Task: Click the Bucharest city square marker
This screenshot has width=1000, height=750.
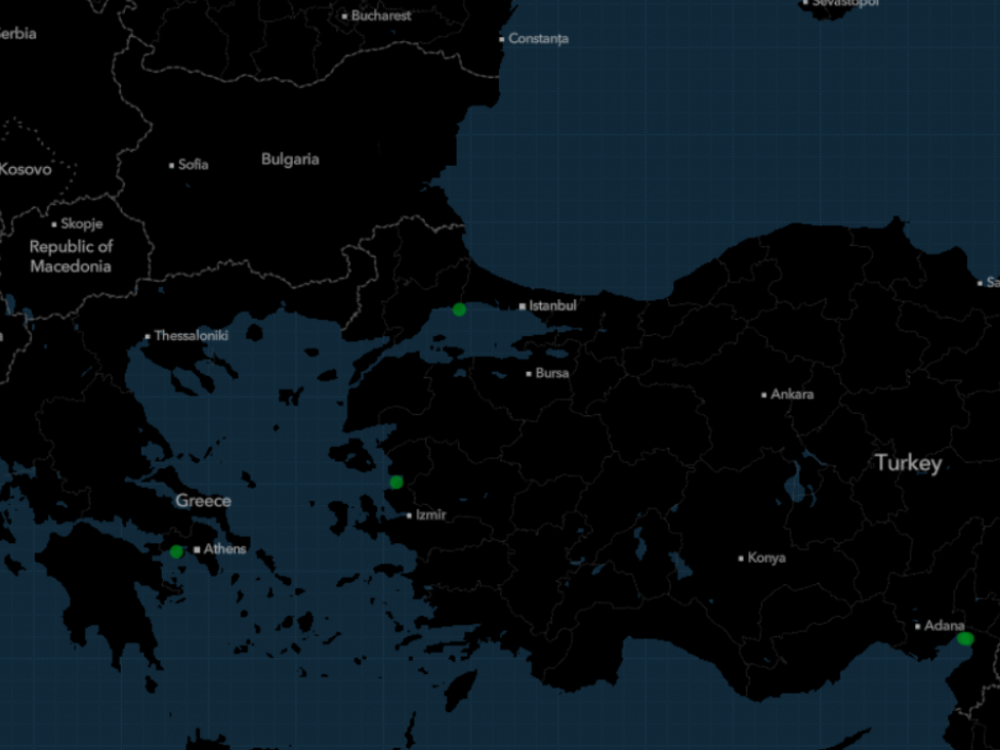Action: pos(345,16)
